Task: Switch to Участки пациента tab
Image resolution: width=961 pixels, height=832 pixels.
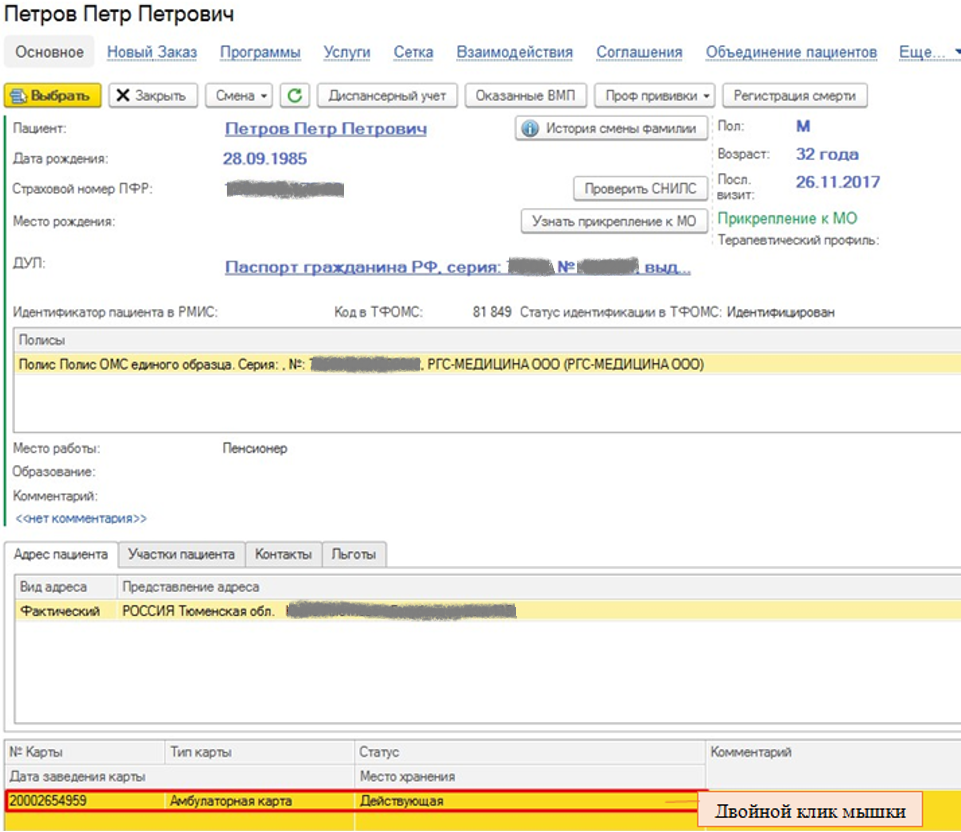Action: click(181, 554)
